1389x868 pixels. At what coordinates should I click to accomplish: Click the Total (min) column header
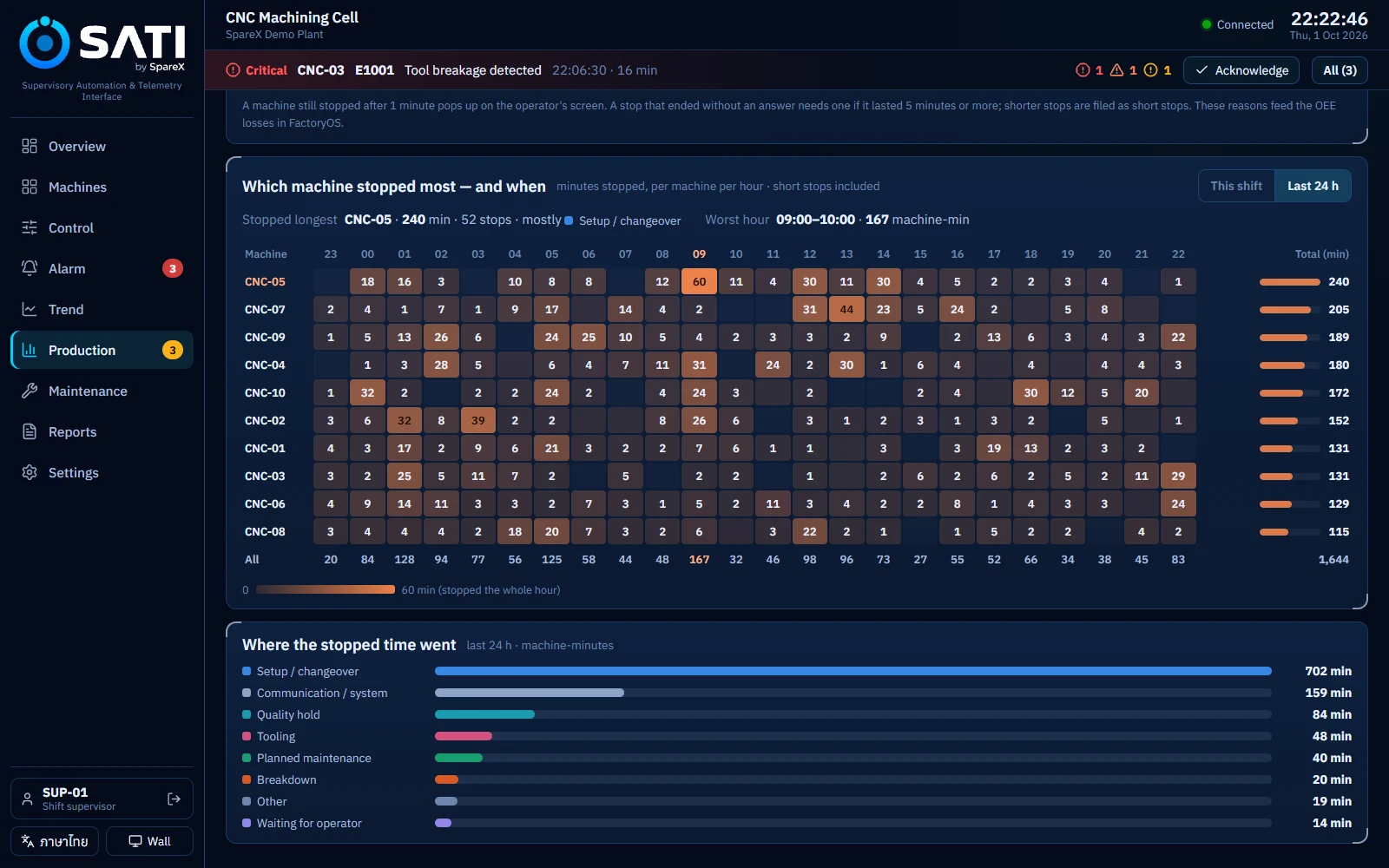(x=1321, y=254)
